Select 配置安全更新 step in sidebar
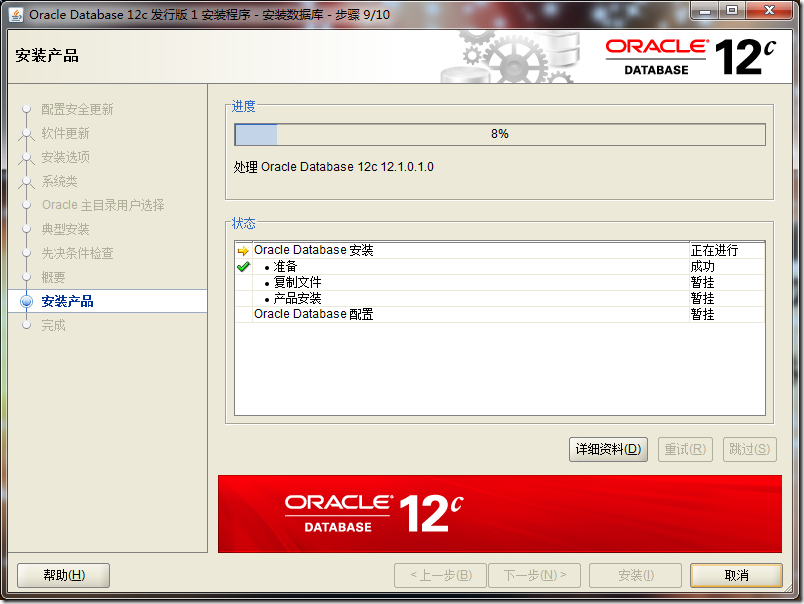 [x=77, y=109]
